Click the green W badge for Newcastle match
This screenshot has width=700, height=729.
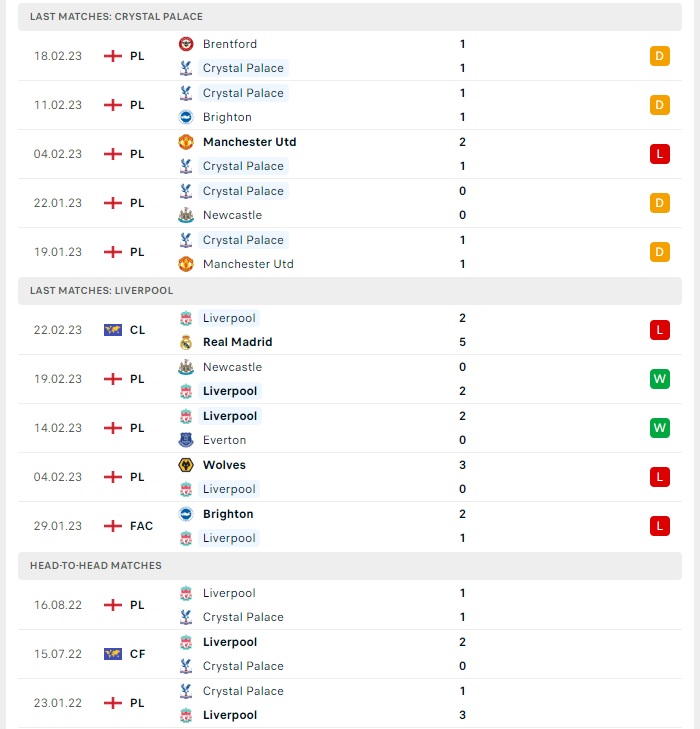(x=660, y=379)
